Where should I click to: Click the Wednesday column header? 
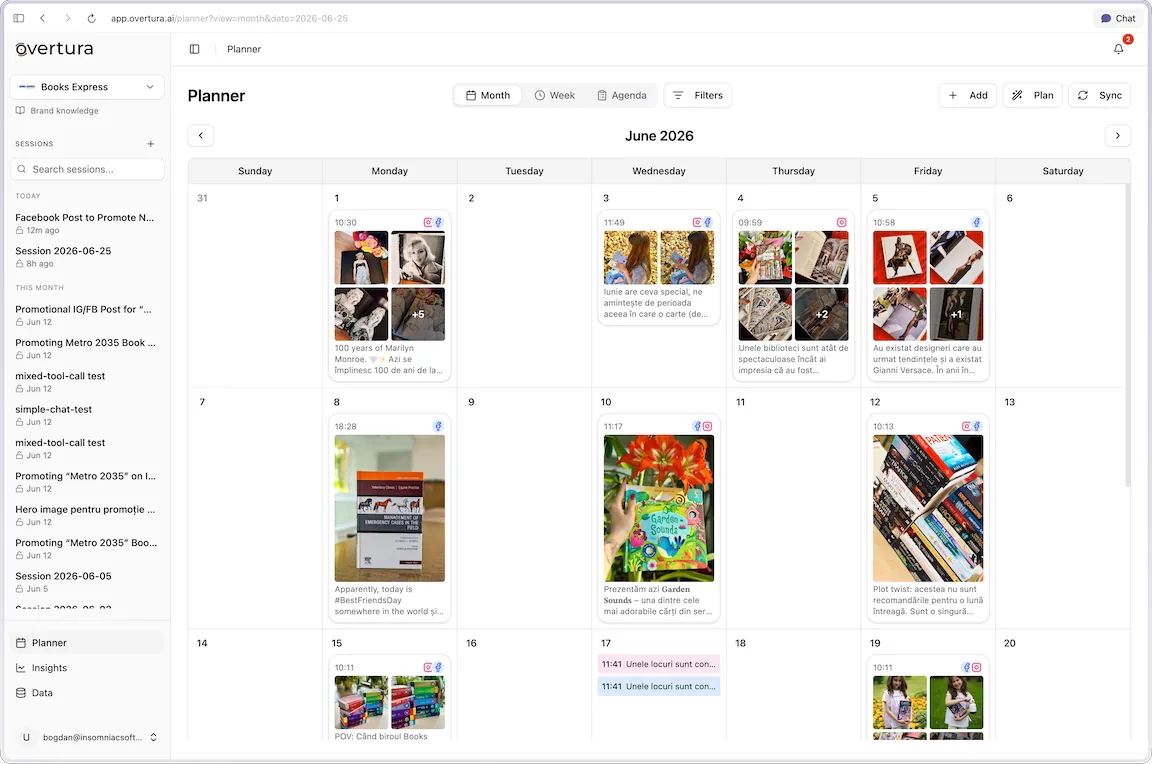click(659, 171)
